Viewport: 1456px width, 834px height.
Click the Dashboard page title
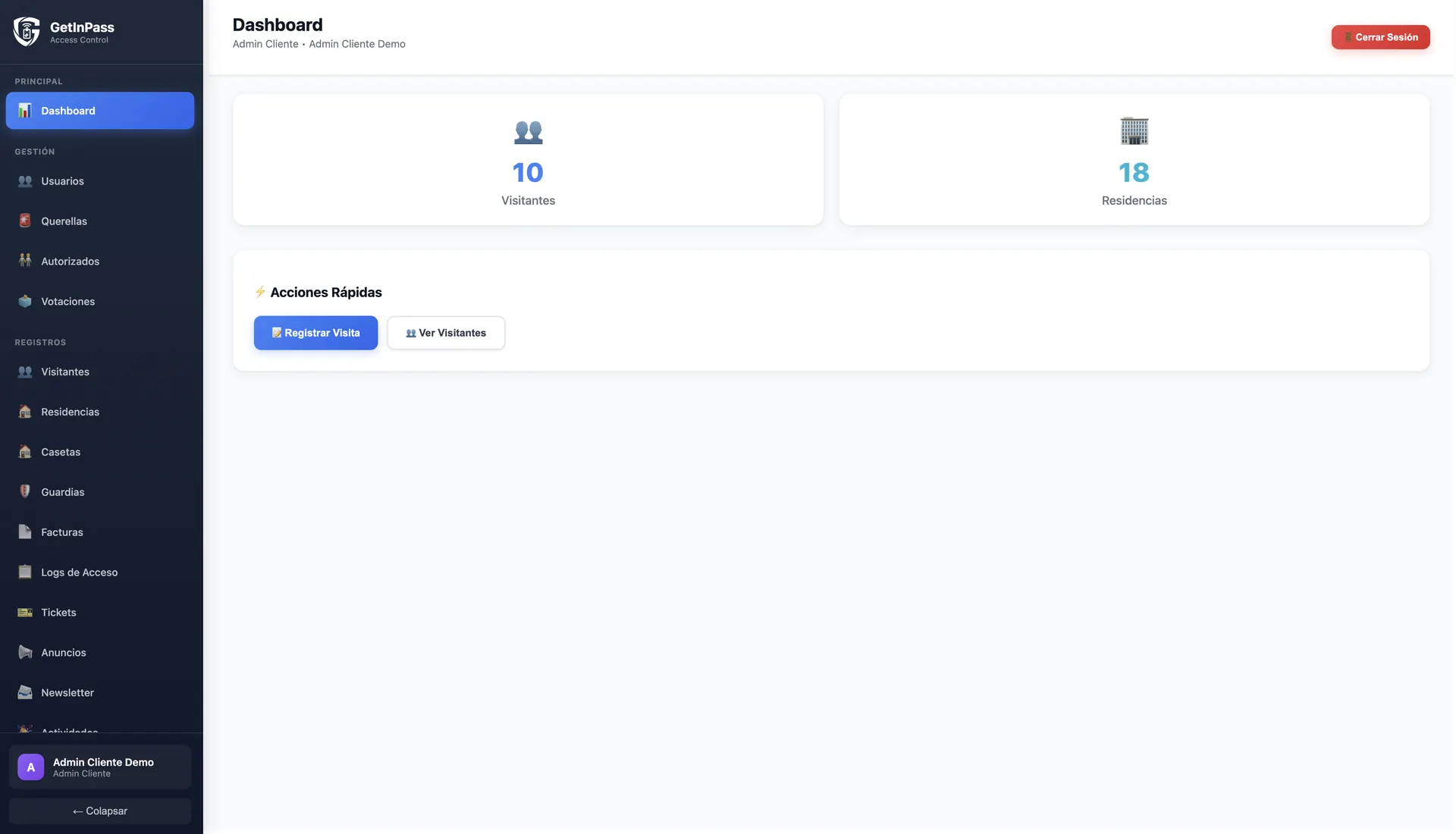(x=278, y=25)
